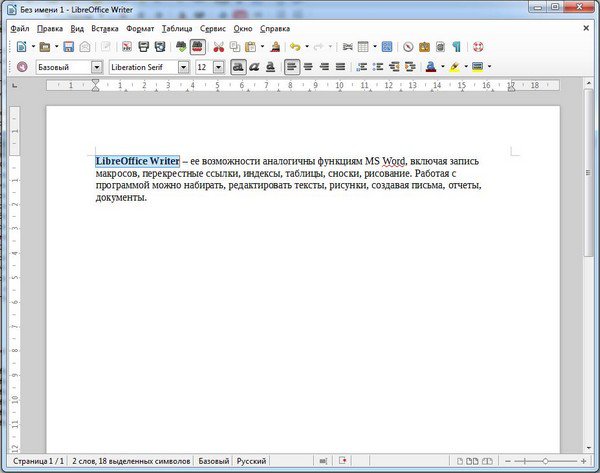
Task: Click the Cut scissors icon
Action: (216, 47)
